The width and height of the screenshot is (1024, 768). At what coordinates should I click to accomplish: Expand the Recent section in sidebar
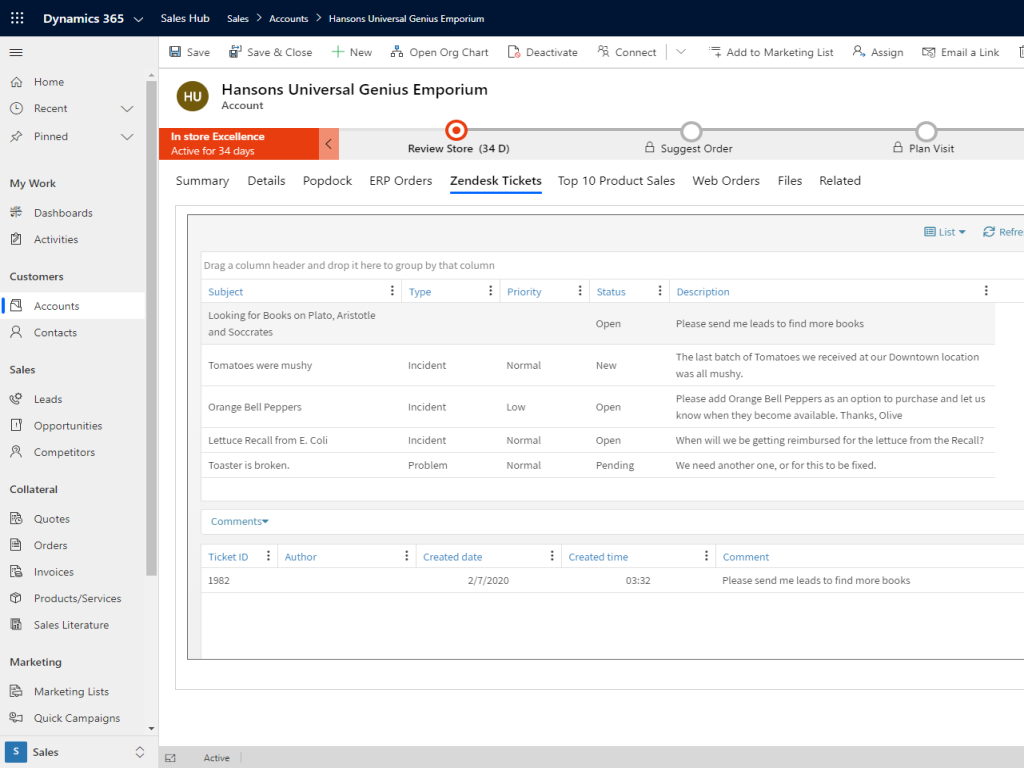point(127,108)
